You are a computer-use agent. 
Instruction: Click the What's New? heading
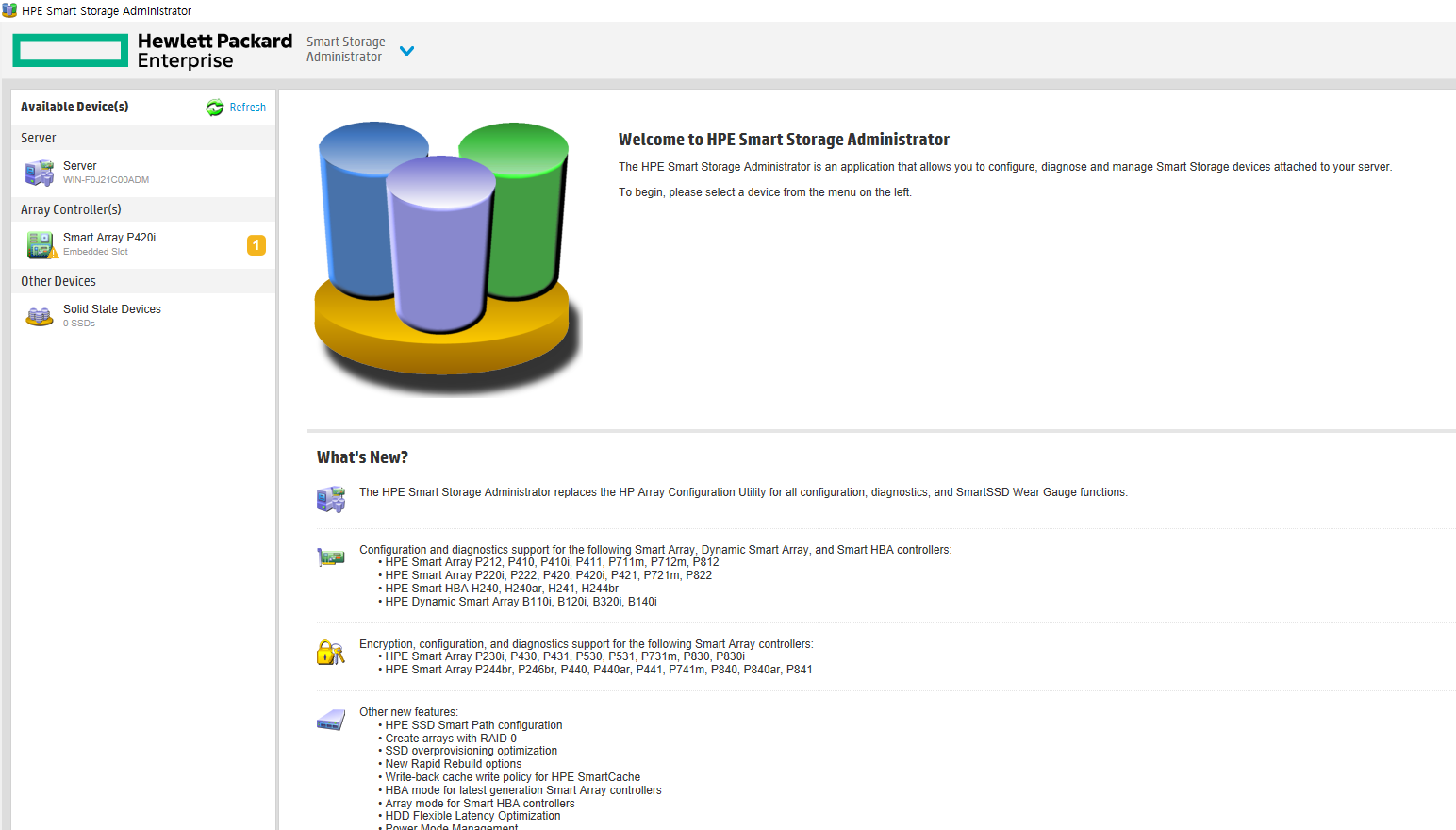[x=362, y=457]
